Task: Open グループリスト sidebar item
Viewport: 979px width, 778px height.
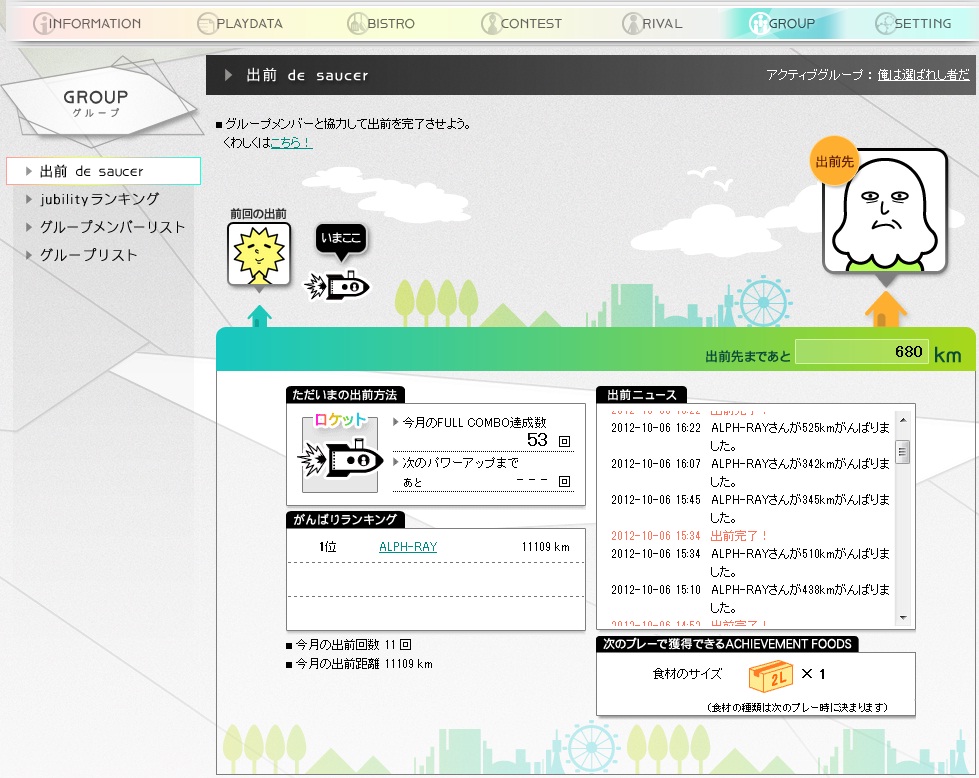Action: click(88, 255)
